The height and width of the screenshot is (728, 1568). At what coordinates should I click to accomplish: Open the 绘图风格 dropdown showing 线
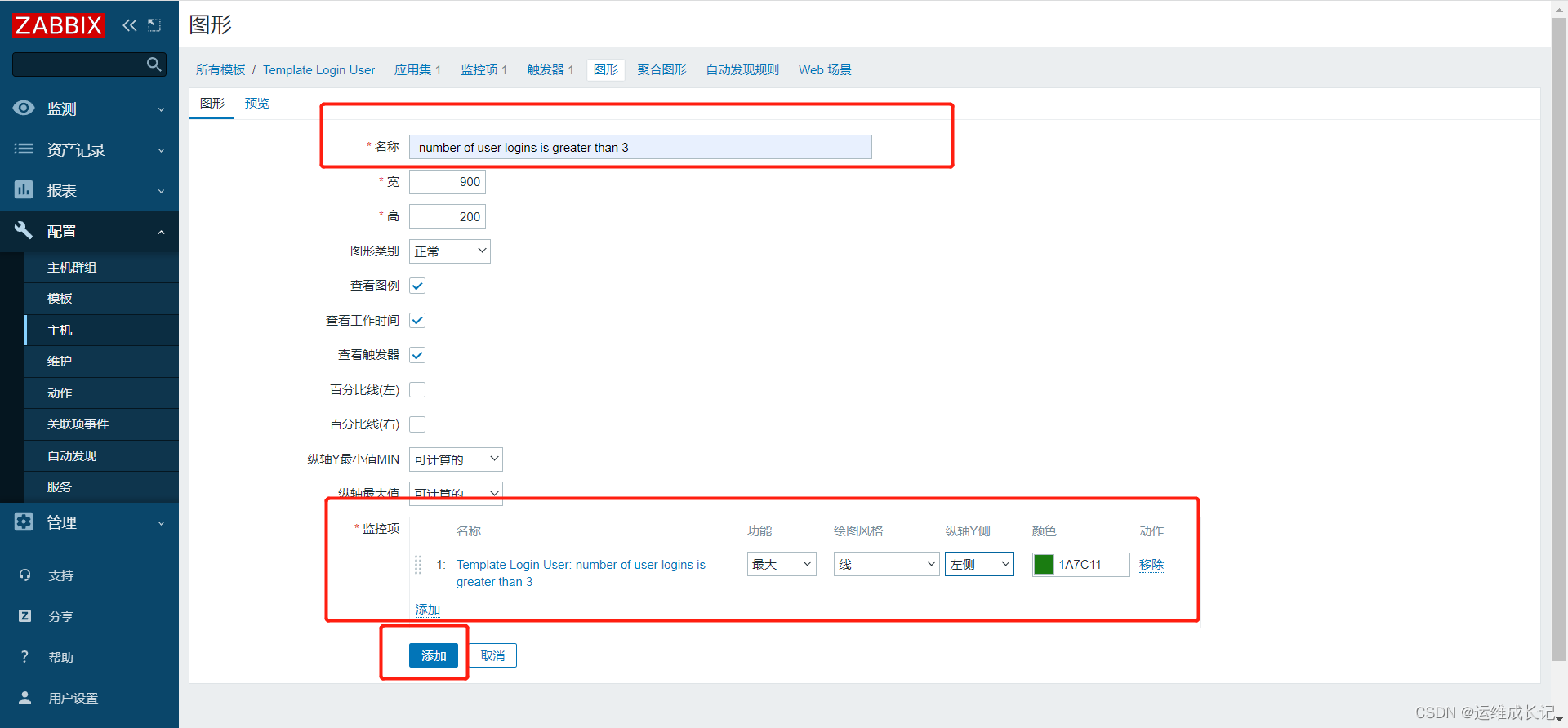point(886,564)
